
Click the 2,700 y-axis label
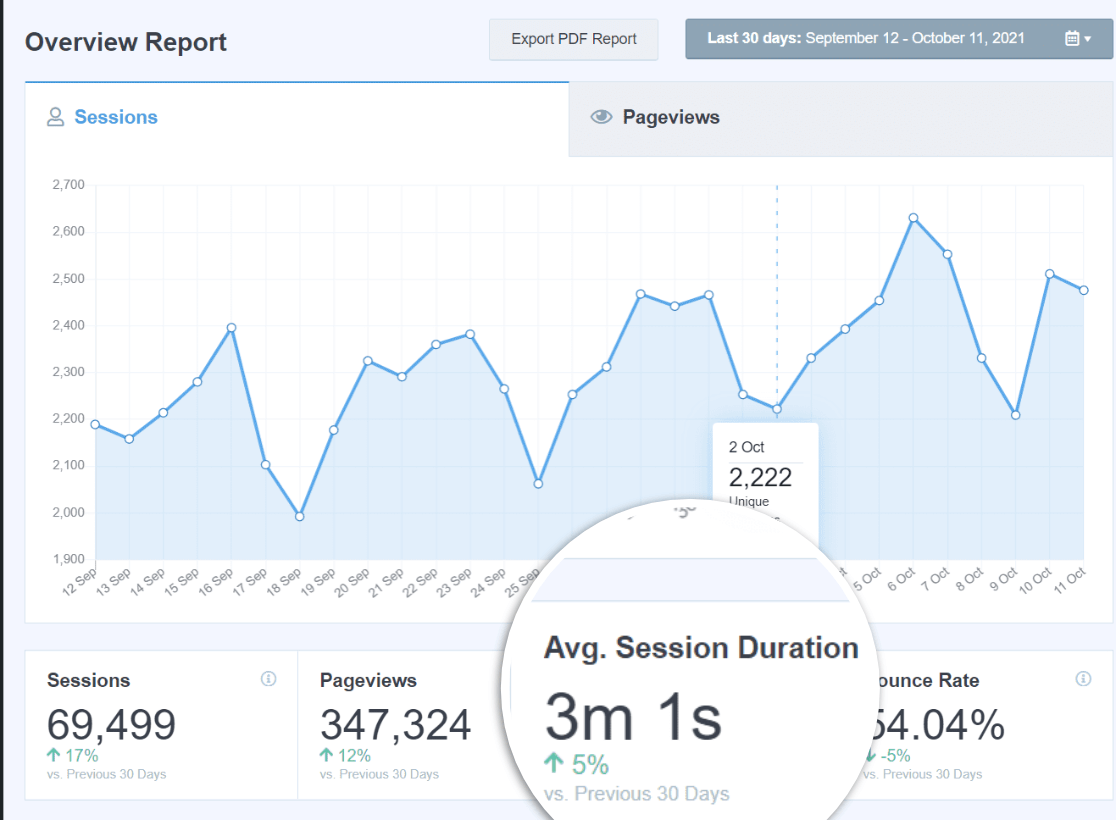point(68,185)
